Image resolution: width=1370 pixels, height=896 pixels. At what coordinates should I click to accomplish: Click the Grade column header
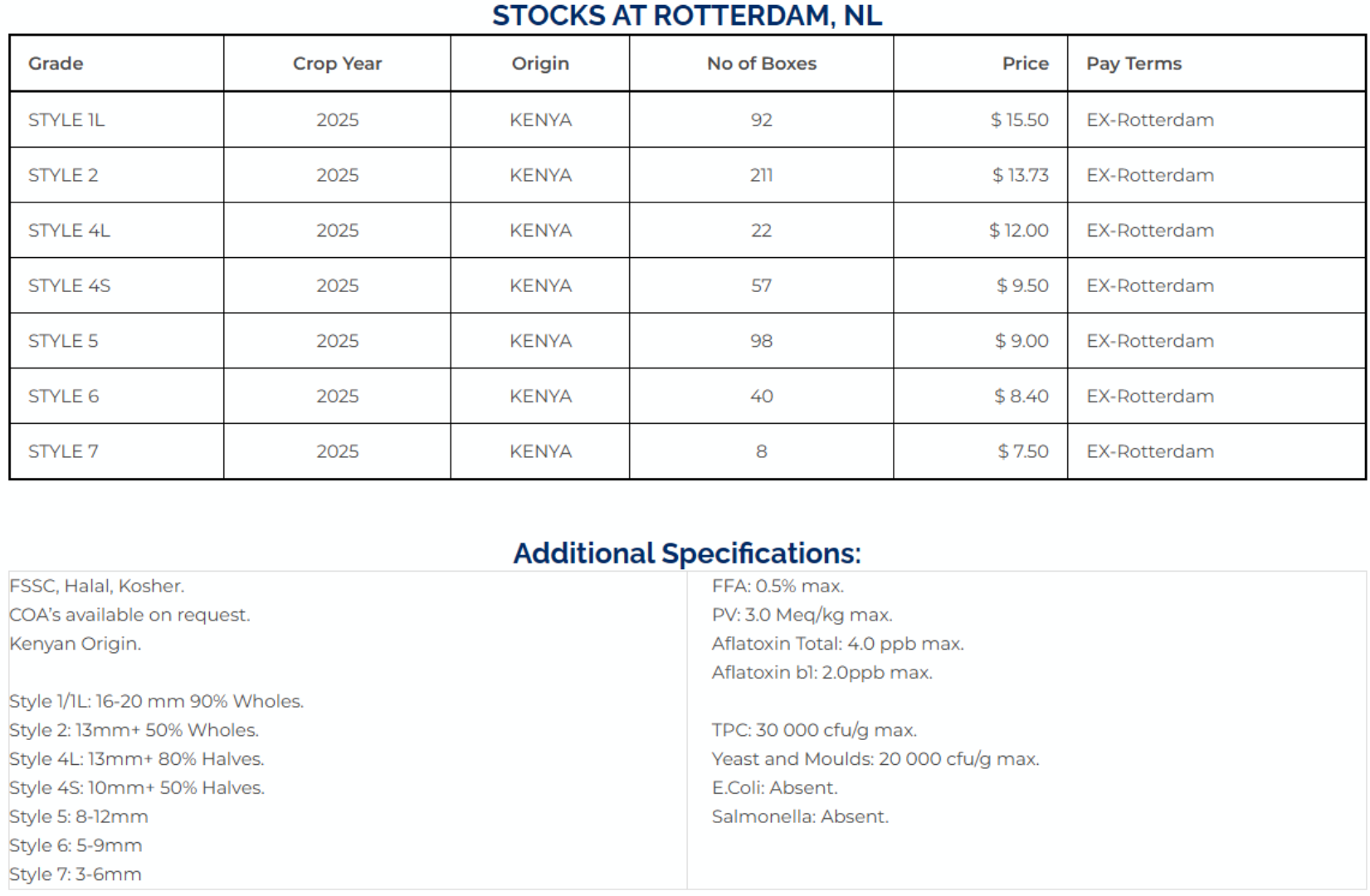coord(116,63)
